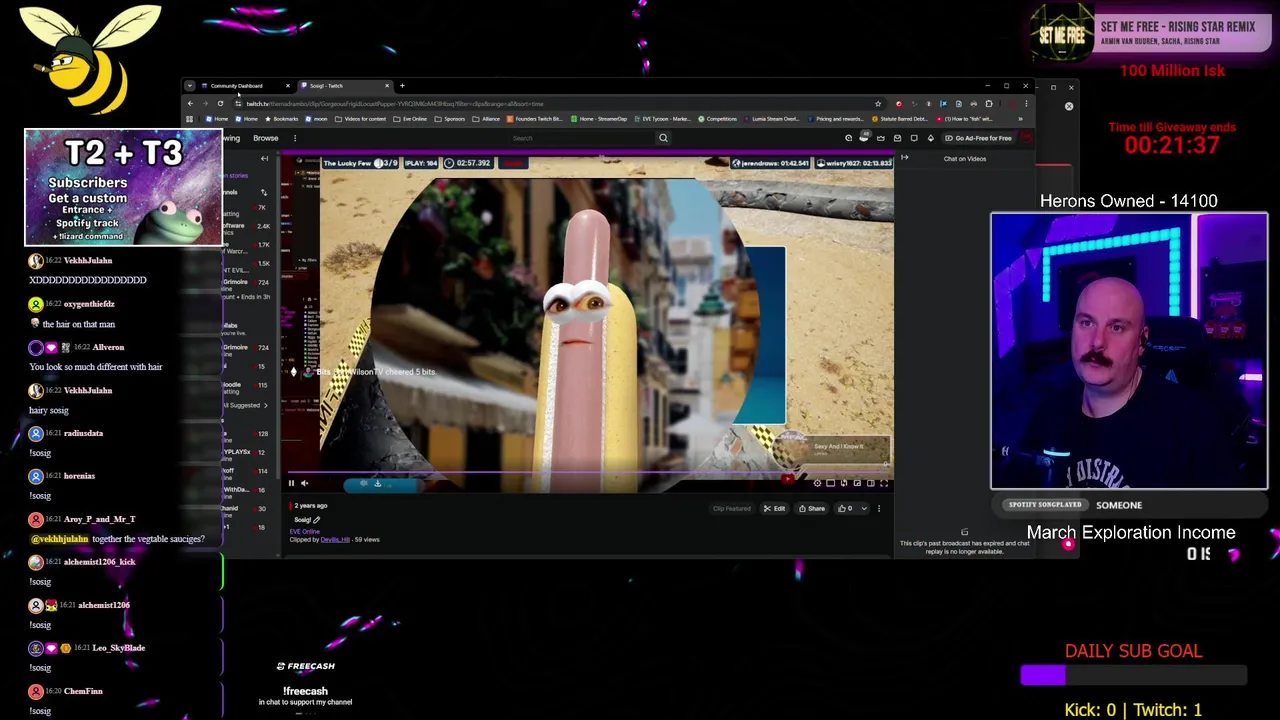Click the browser address bar URL

(x=395, y=104)
